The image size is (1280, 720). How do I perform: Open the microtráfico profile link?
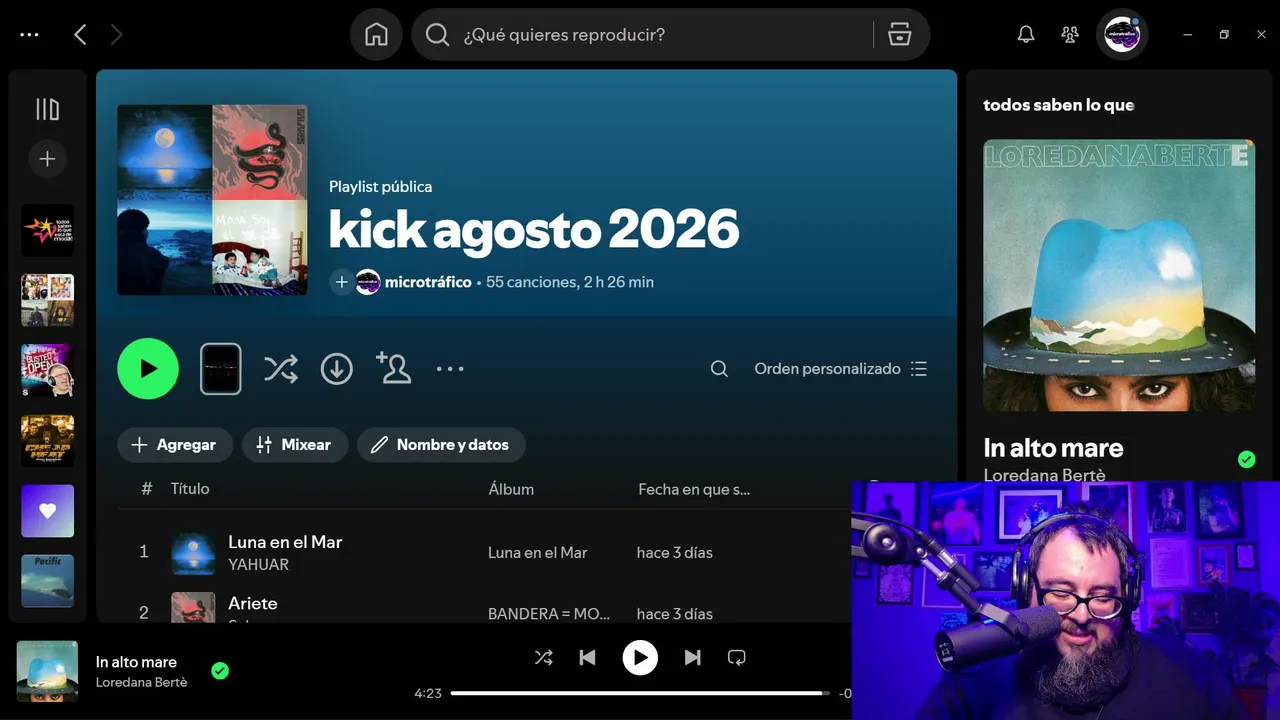point(428,282)
